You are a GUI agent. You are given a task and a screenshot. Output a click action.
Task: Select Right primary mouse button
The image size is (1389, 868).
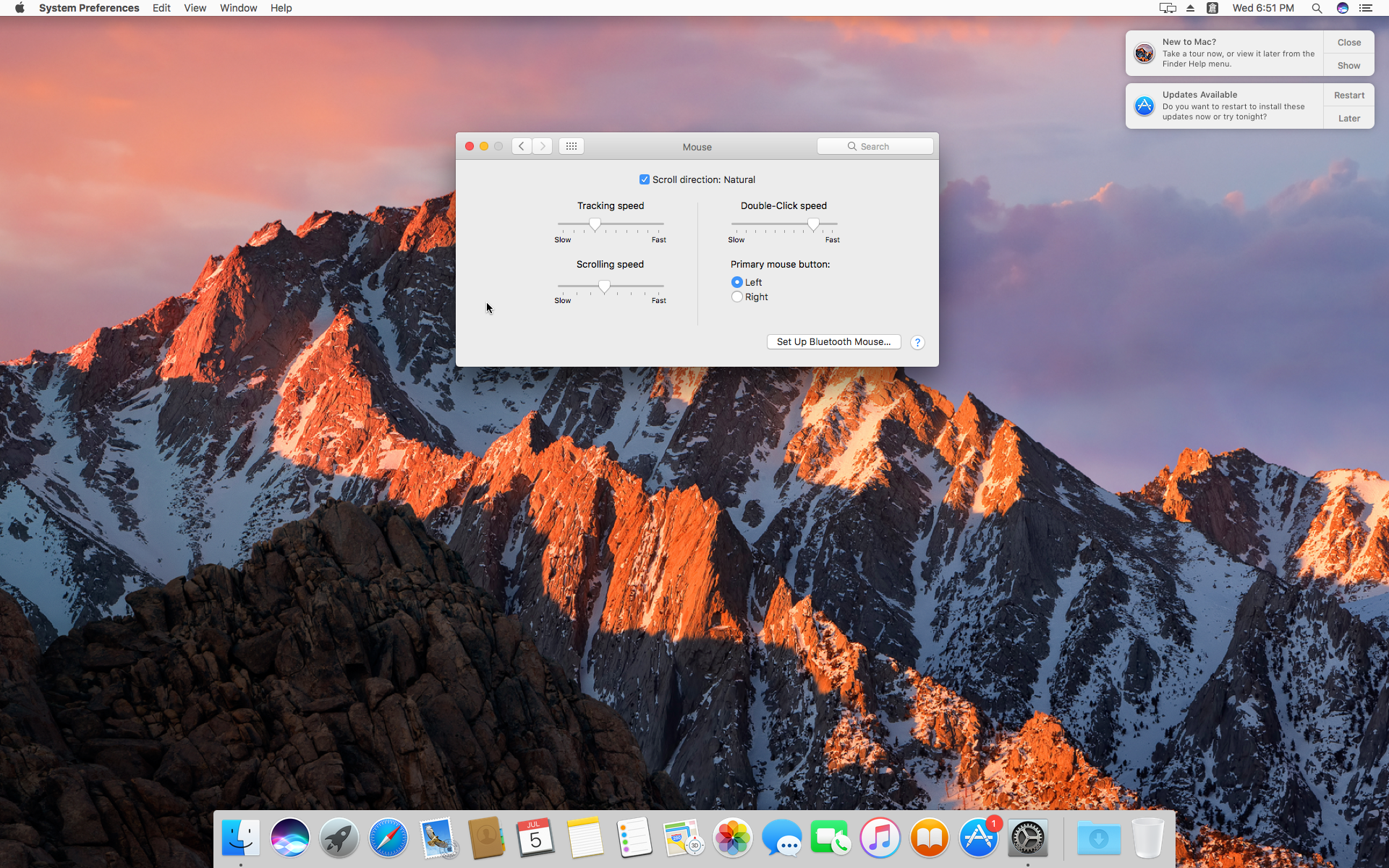coord(737,297)
